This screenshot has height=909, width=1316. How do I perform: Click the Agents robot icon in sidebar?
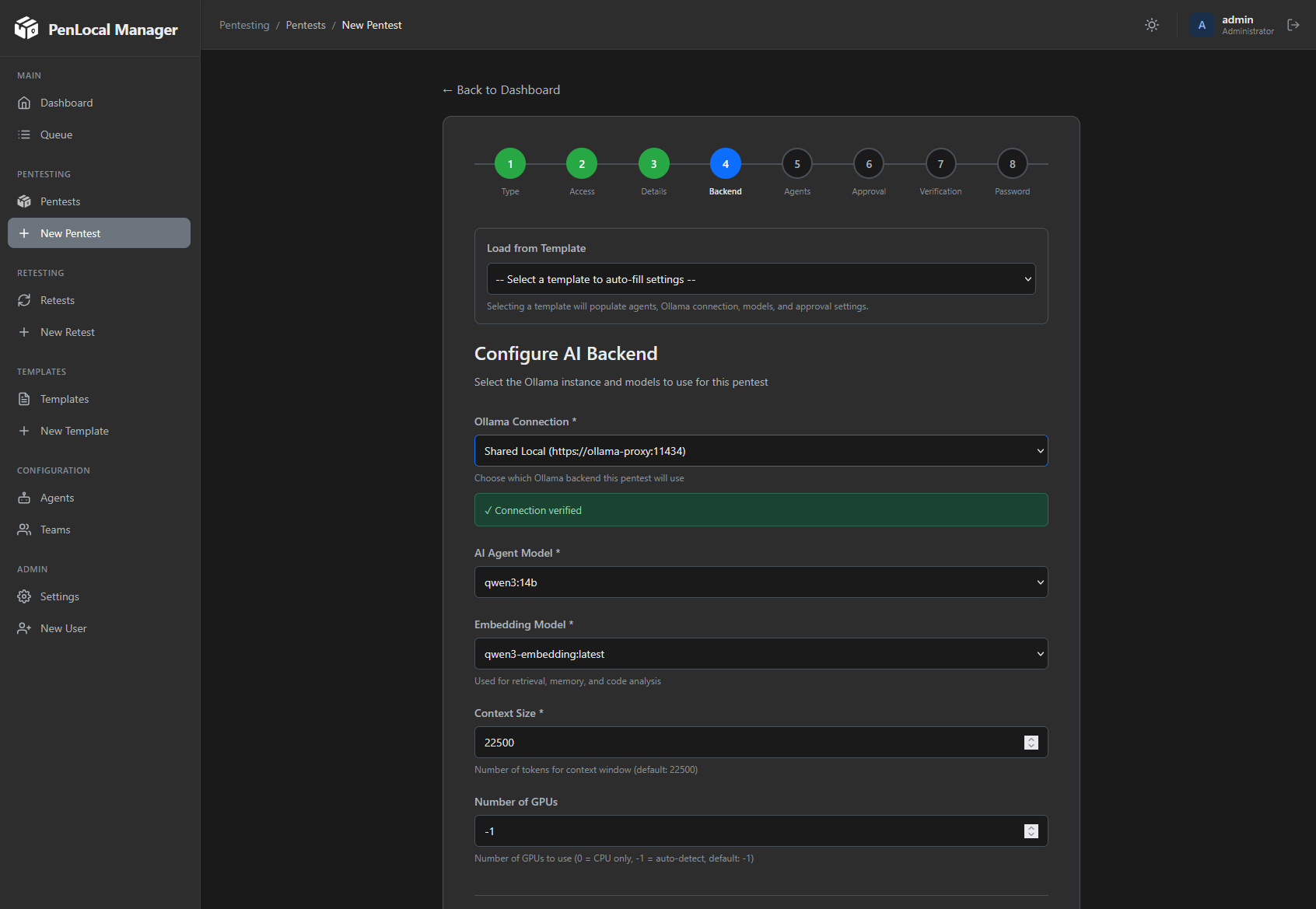[24, 498]
